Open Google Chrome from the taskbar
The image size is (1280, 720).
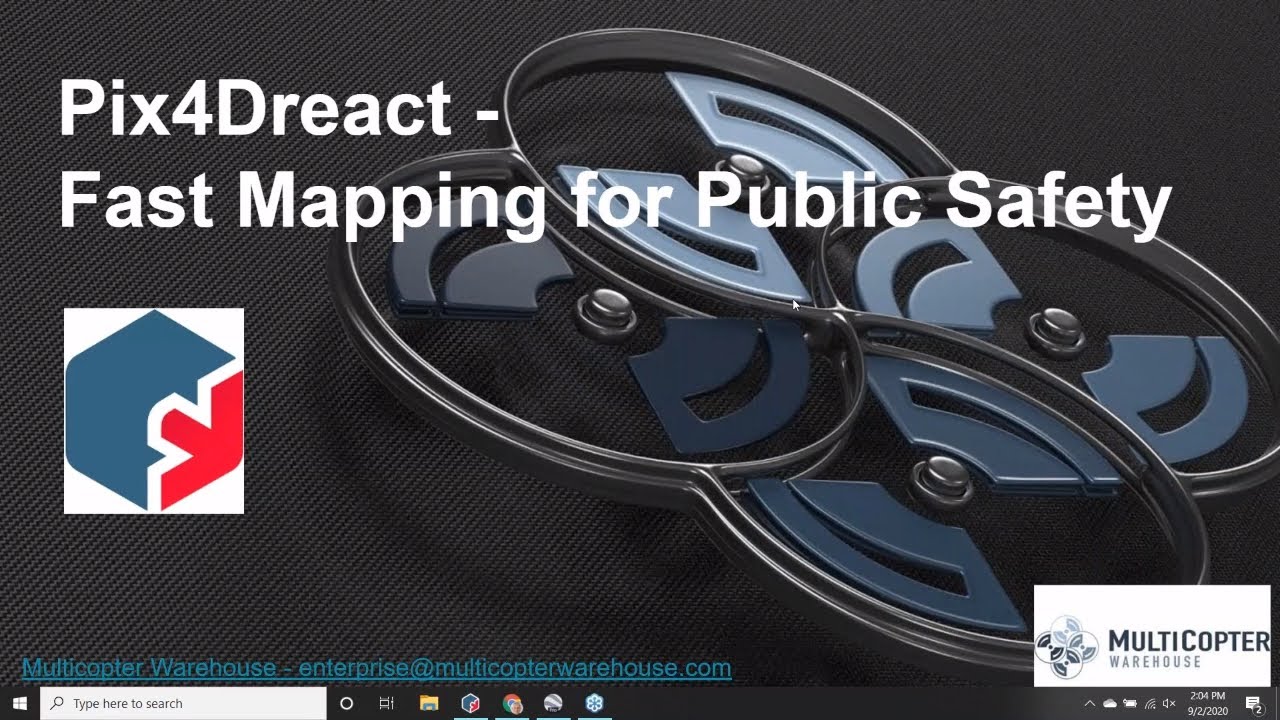coord(512,703)
